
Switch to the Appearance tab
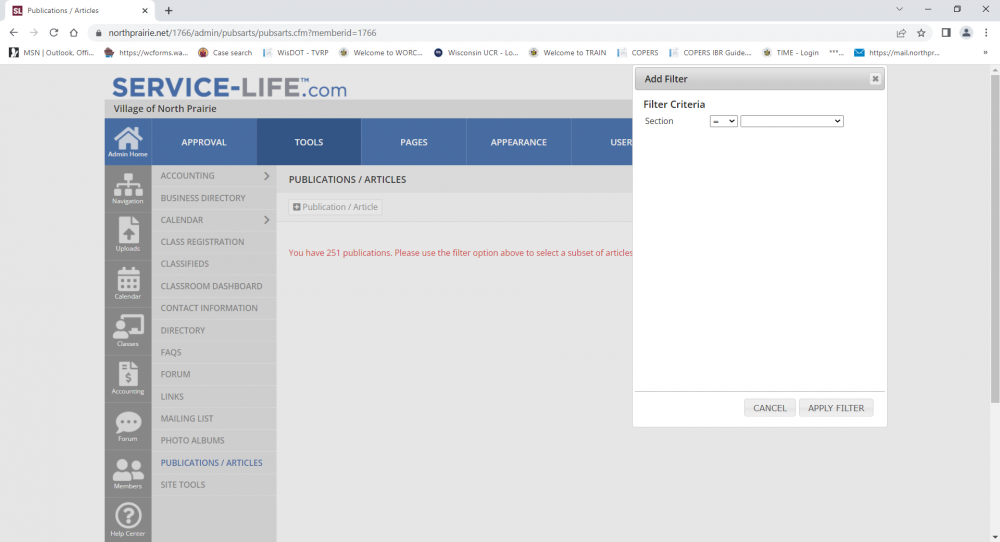(x=518, y=142)
